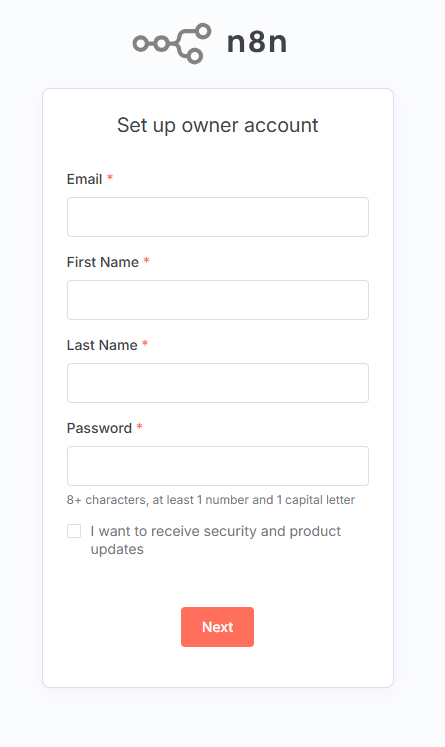Viewport: 445px width, 747px height.
Task: Click the n8n node-graph logo icon
Action: point(172,43)
